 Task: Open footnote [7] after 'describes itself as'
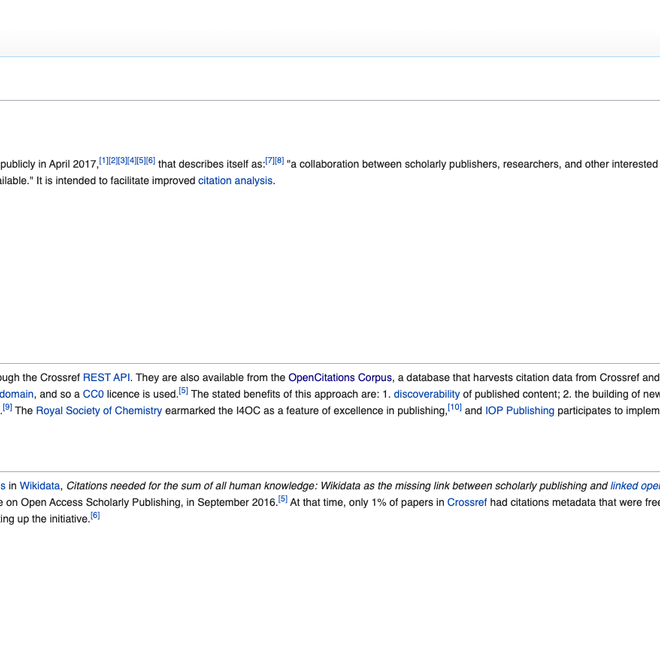[270, 160]
